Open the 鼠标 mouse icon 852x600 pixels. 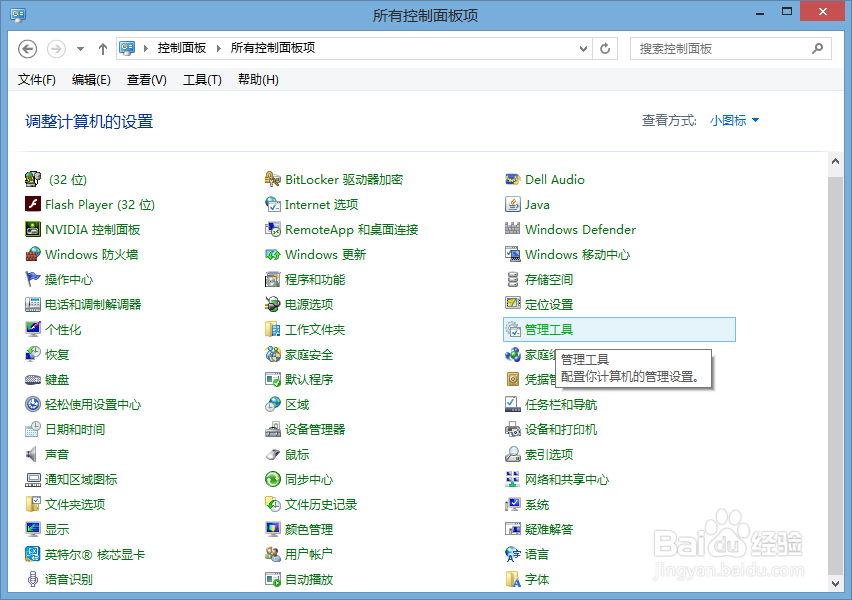pyautogui.click(x=272, y=454)
